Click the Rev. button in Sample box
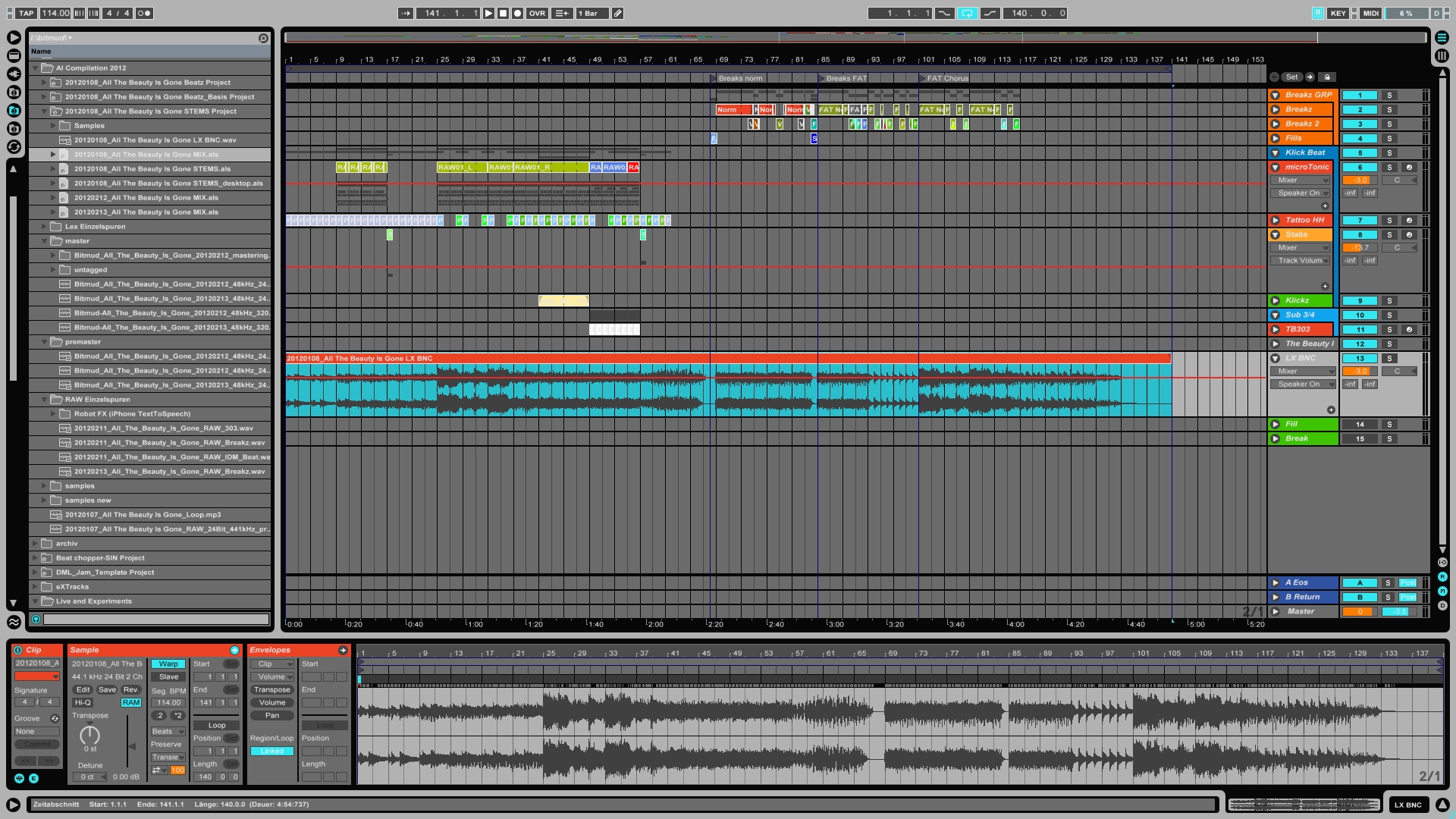This screenshot has width=1456, height=819. 130,689
